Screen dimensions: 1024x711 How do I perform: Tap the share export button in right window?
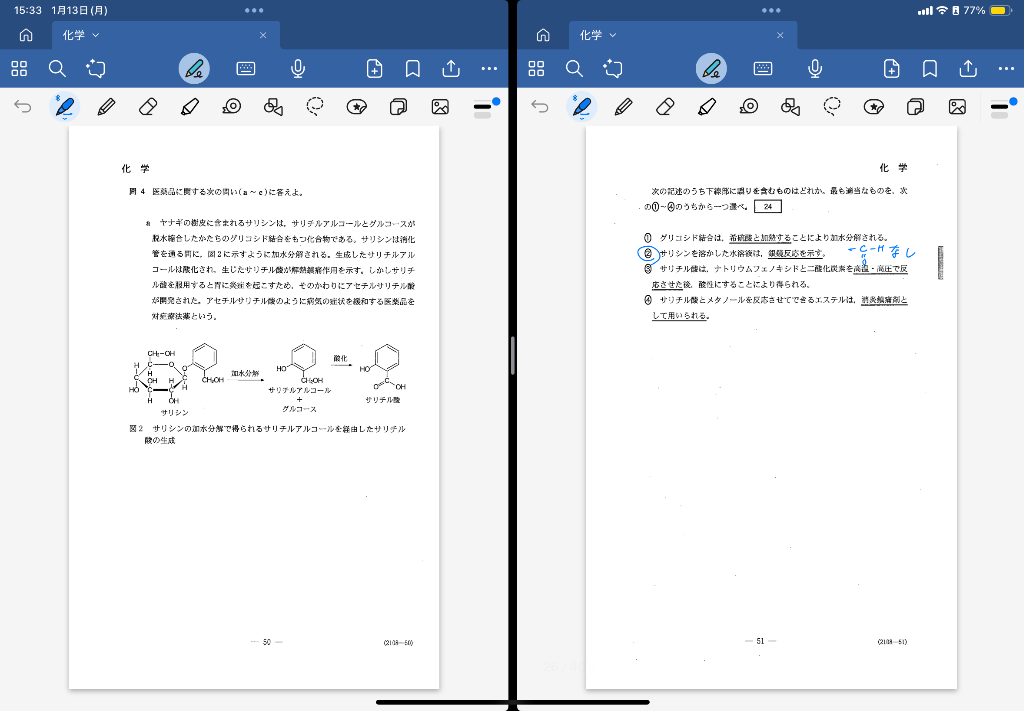pyautogui.click(x=968, y=68)
